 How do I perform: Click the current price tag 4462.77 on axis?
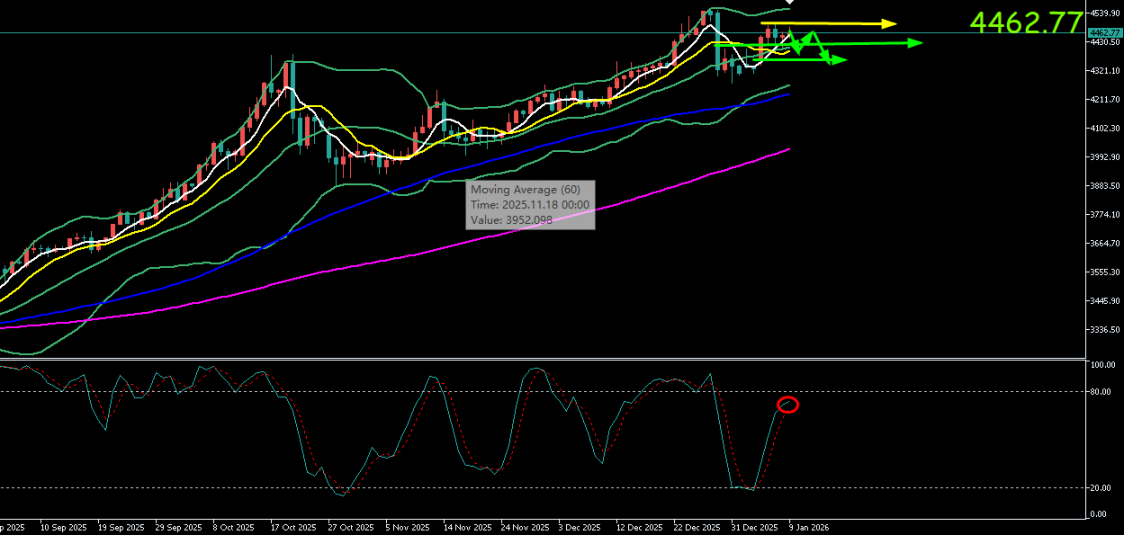pos(1103,33)
